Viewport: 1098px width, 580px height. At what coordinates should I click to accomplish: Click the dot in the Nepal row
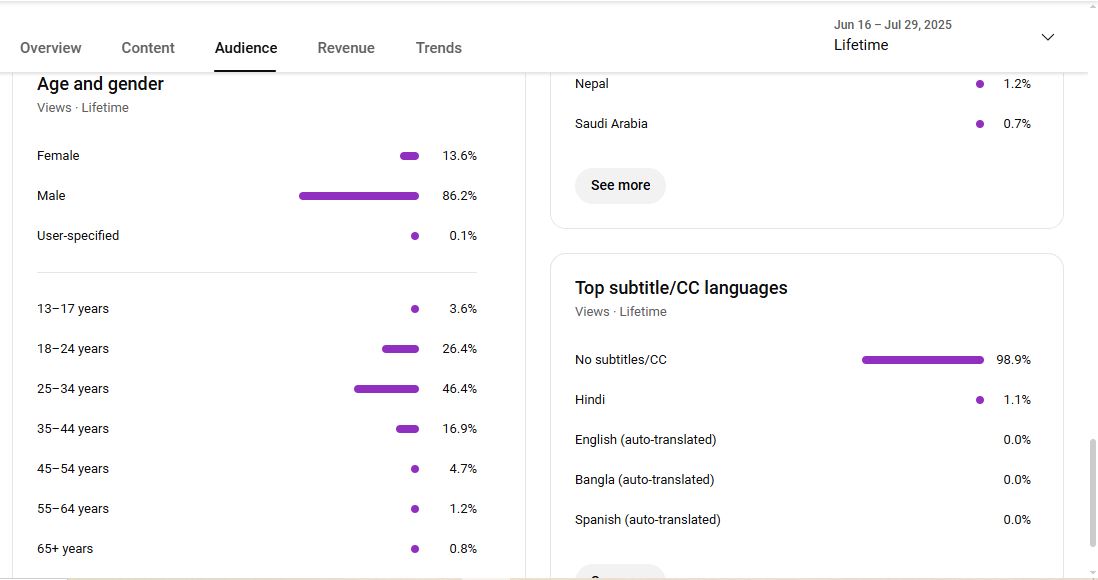tap(979, 84)
